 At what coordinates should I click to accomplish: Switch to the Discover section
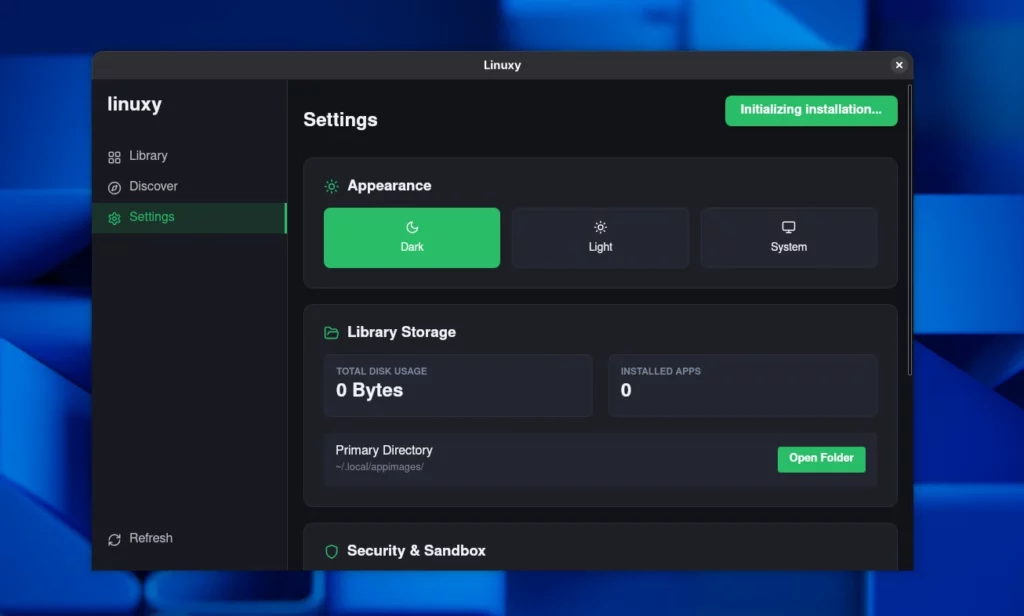151,186
